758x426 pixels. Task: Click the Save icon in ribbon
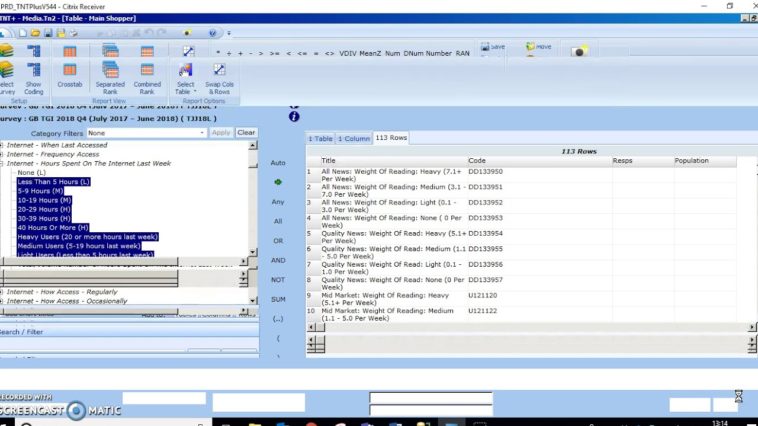click(x=494, y=47)
